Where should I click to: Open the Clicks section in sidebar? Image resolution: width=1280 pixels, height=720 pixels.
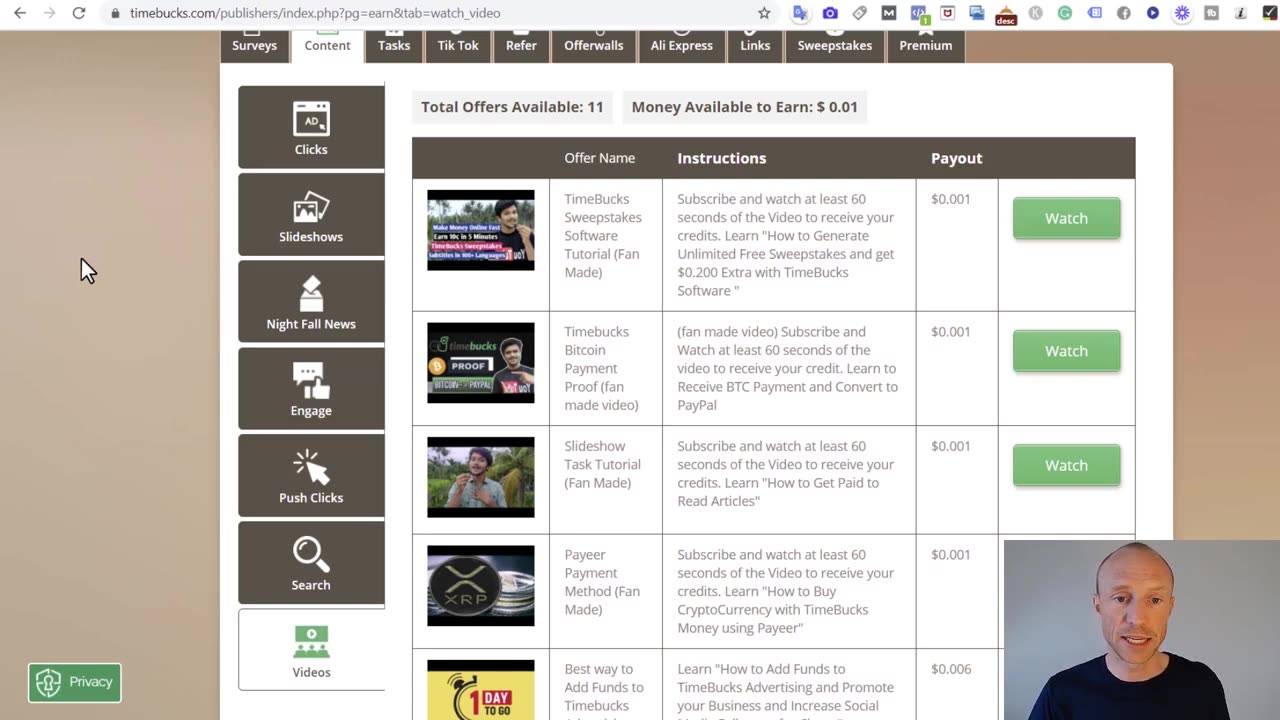(x=311, y=127)
